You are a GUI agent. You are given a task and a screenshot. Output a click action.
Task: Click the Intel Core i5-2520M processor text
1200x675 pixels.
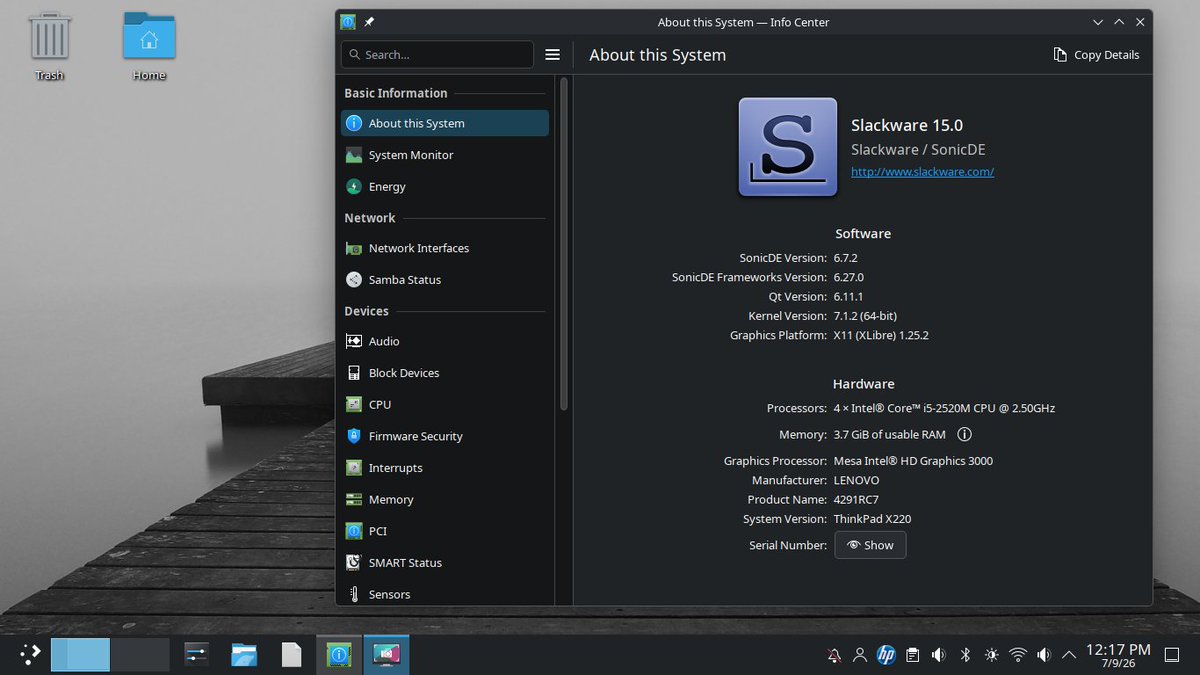click(x=944, y=408)
